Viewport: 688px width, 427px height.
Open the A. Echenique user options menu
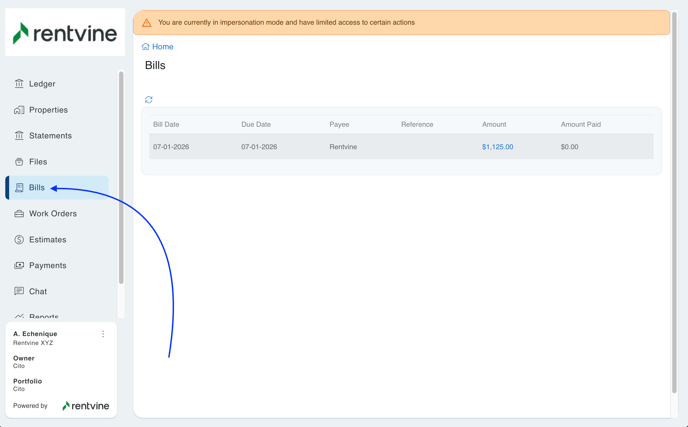click(x=103, y=334)
